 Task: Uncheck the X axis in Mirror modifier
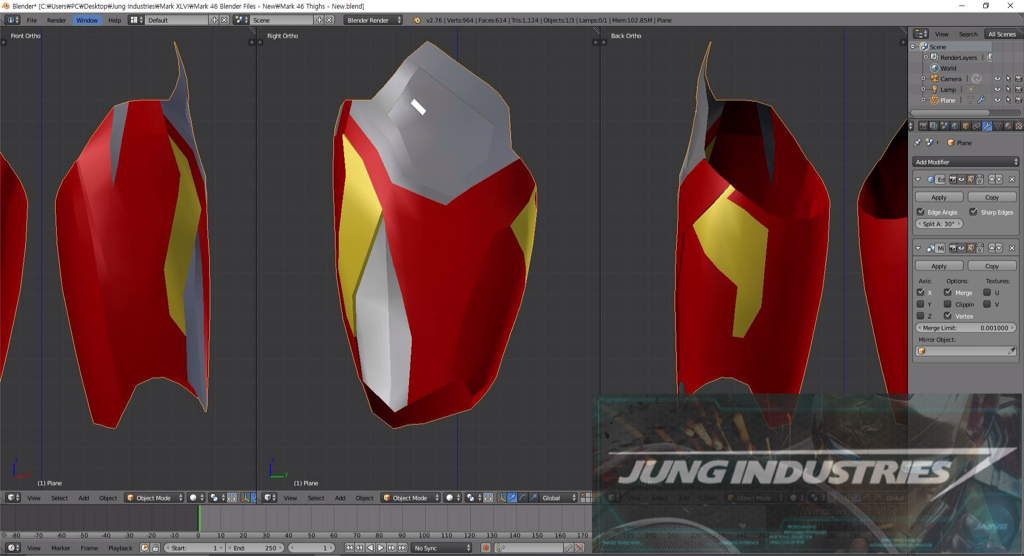920,292
